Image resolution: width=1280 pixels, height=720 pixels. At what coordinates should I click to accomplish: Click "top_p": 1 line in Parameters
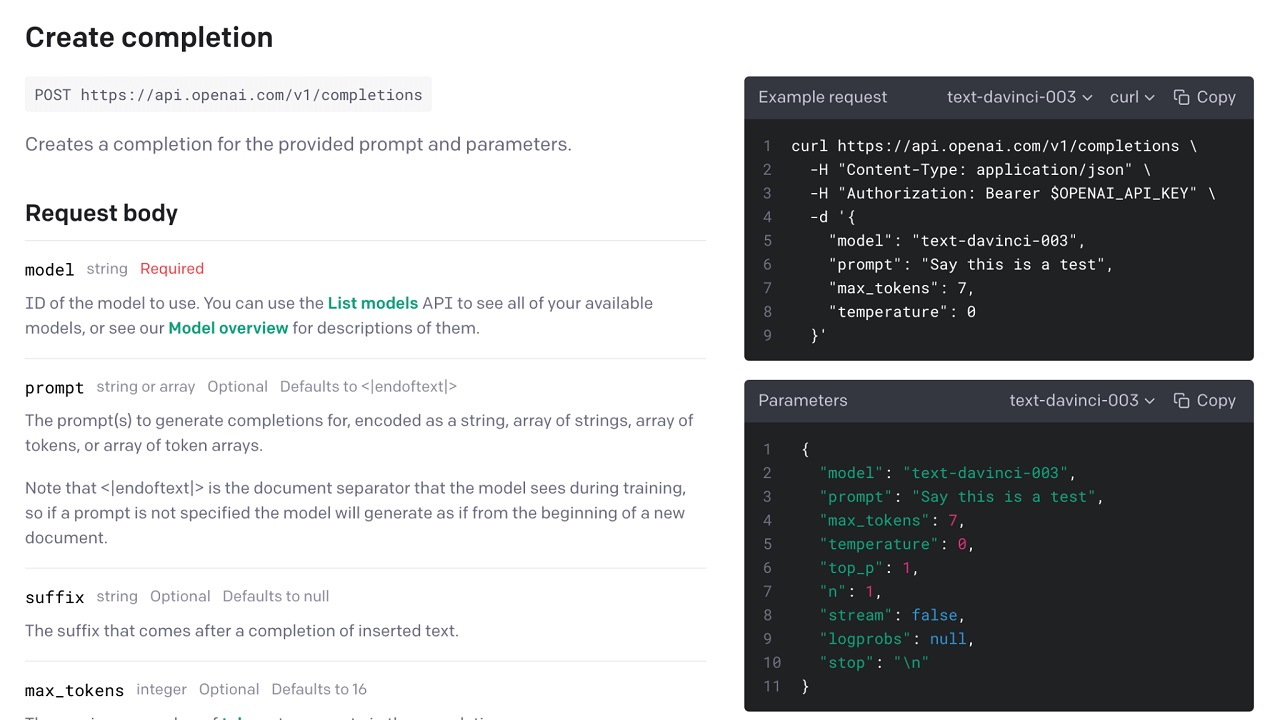click(869, 567)
